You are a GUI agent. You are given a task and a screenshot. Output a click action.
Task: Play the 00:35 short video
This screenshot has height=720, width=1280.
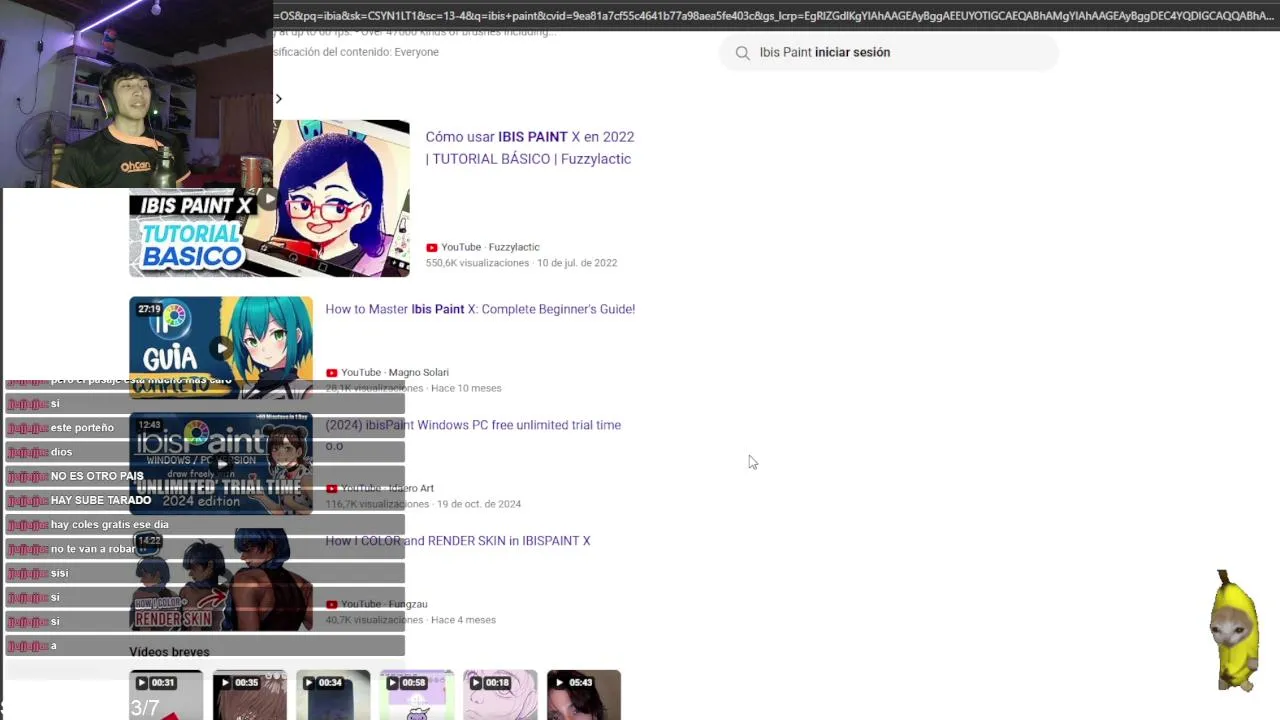coord(250,695)
